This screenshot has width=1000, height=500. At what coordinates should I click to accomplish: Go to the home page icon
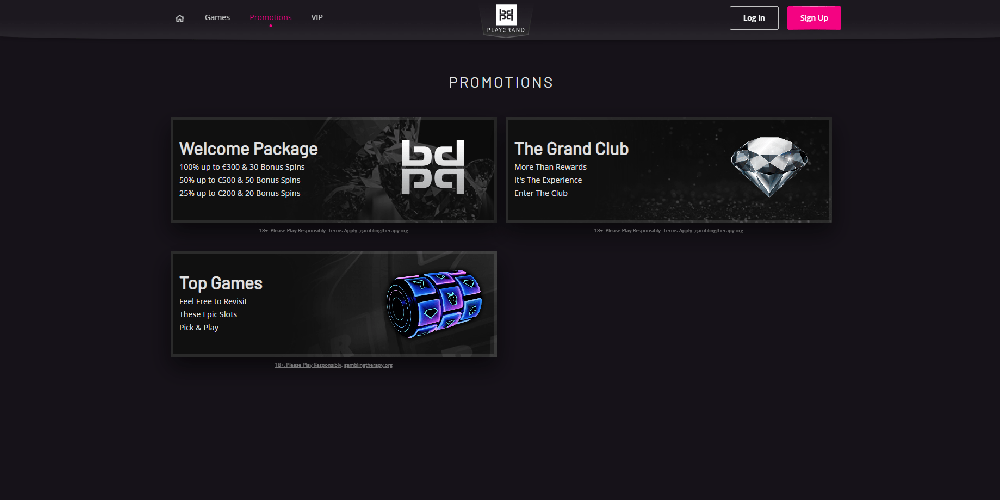coord(180,18)
